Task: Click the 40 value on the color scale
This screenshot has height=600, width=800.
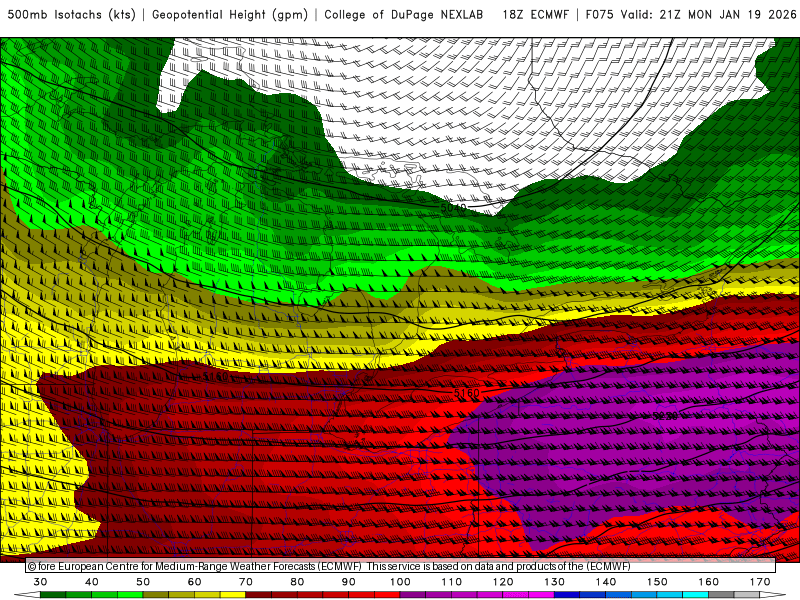Action: [92, 582]
